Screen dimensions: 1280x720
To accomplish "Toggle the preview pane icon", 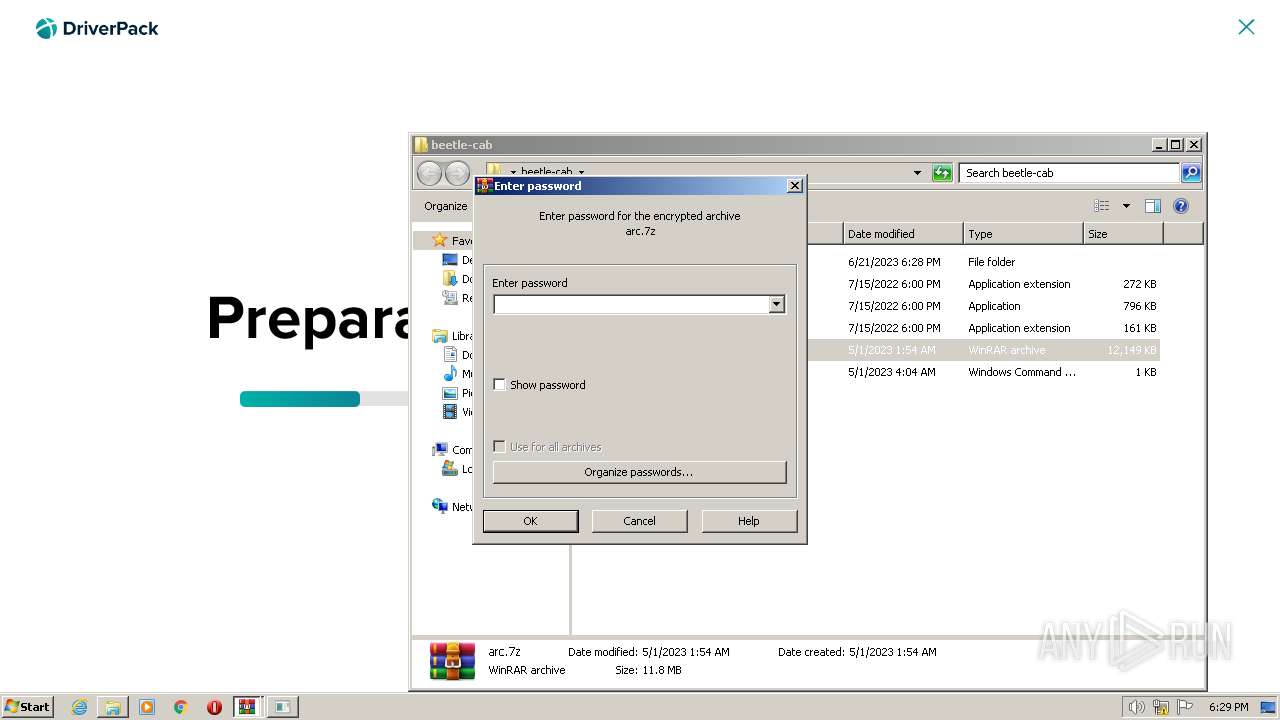I will 1153,206.
